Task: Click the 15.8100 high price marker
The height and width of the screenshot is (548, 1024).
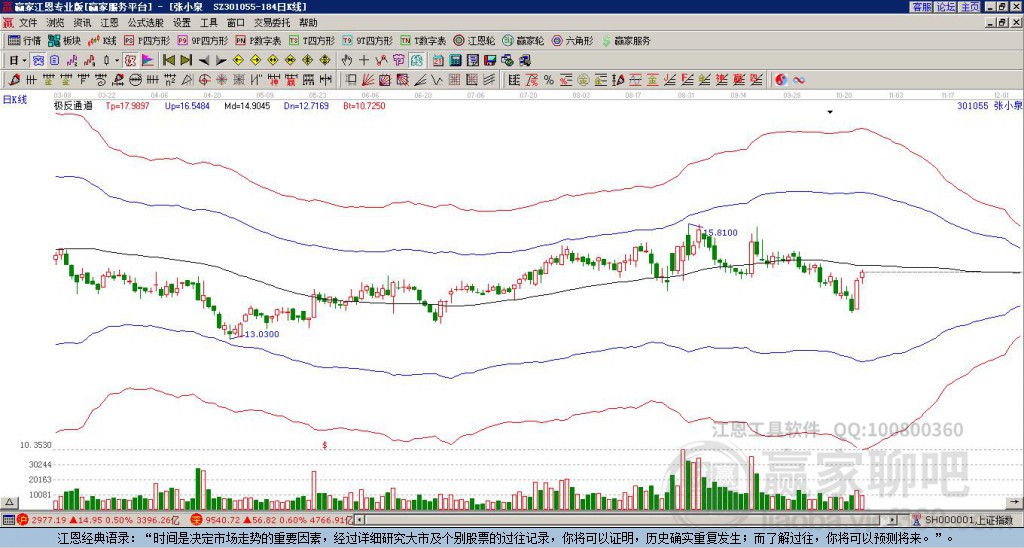Action: point(720,233)
